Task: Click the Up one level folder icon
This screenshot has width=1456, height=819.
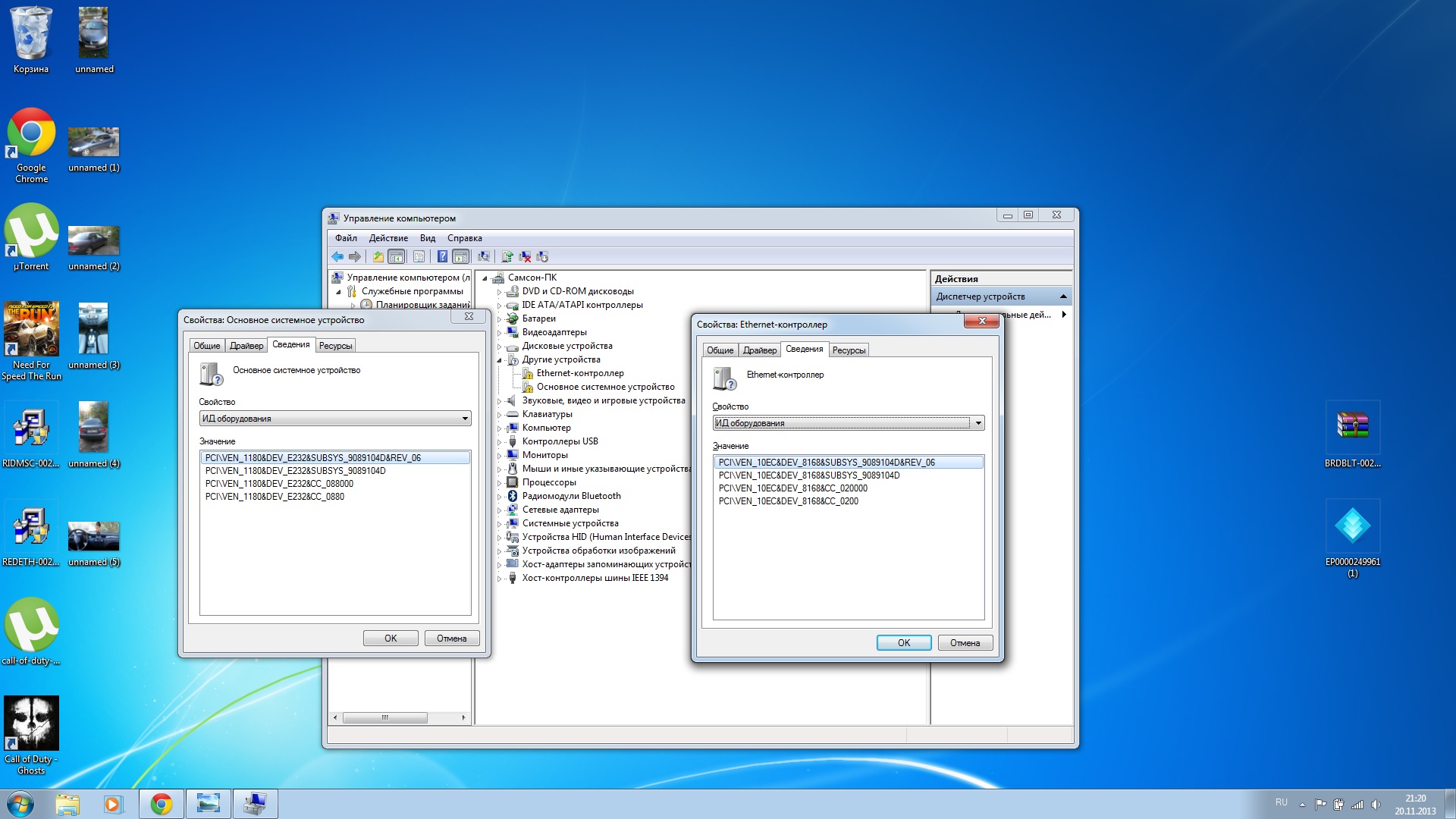Action: pyautogui.click(x=378, y=256)
